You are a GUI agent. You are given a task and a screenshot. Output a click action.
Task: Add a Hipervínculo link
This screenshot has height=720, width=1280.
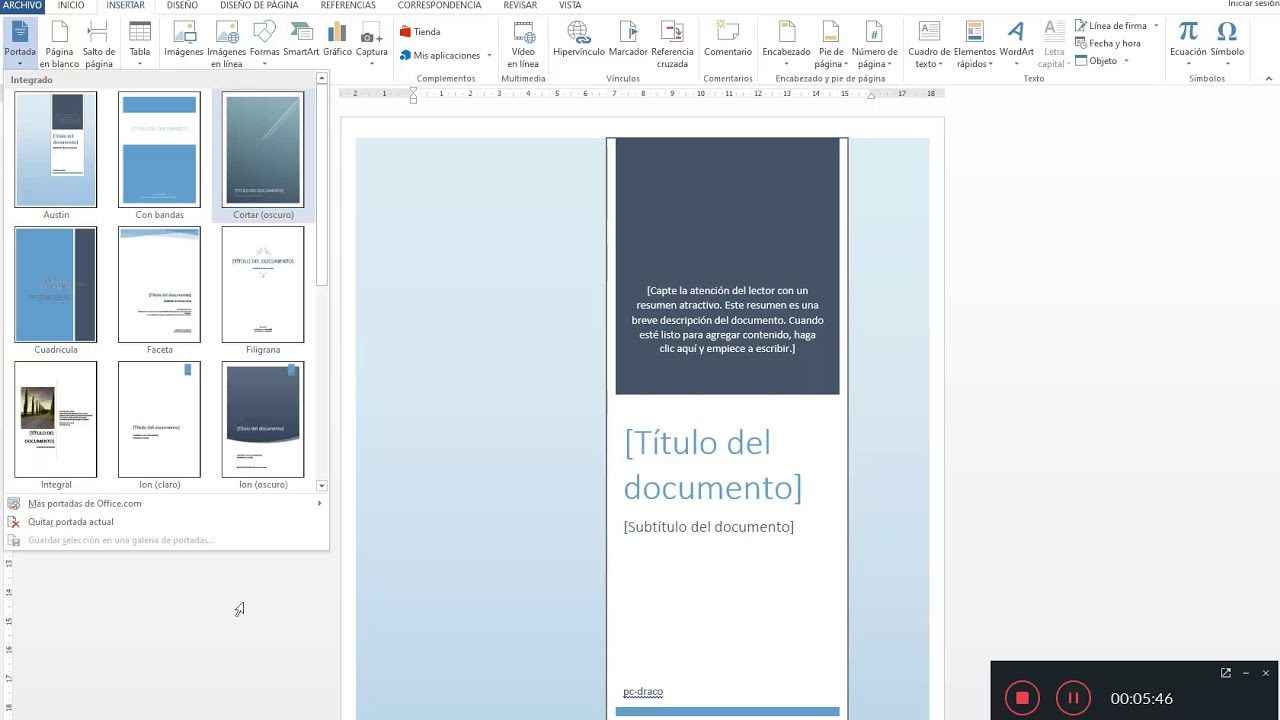(x=578, y=40)
